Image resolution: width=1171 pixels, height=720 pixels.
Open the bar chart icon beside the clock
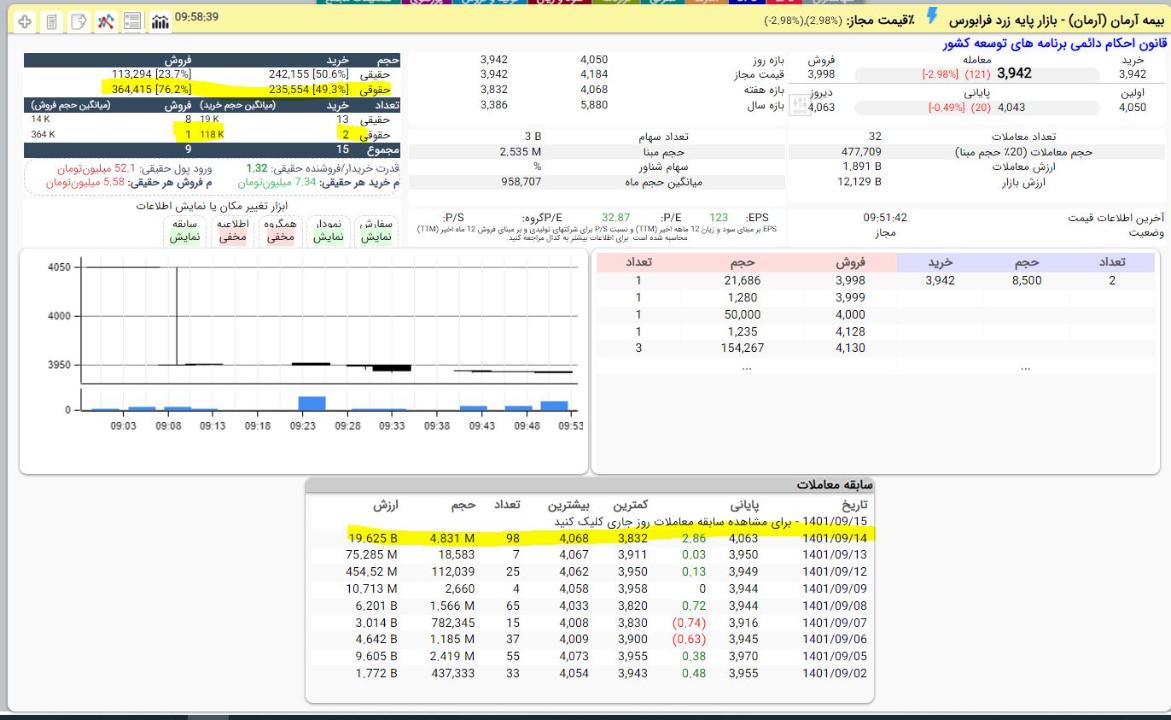(x=160, y=21)
